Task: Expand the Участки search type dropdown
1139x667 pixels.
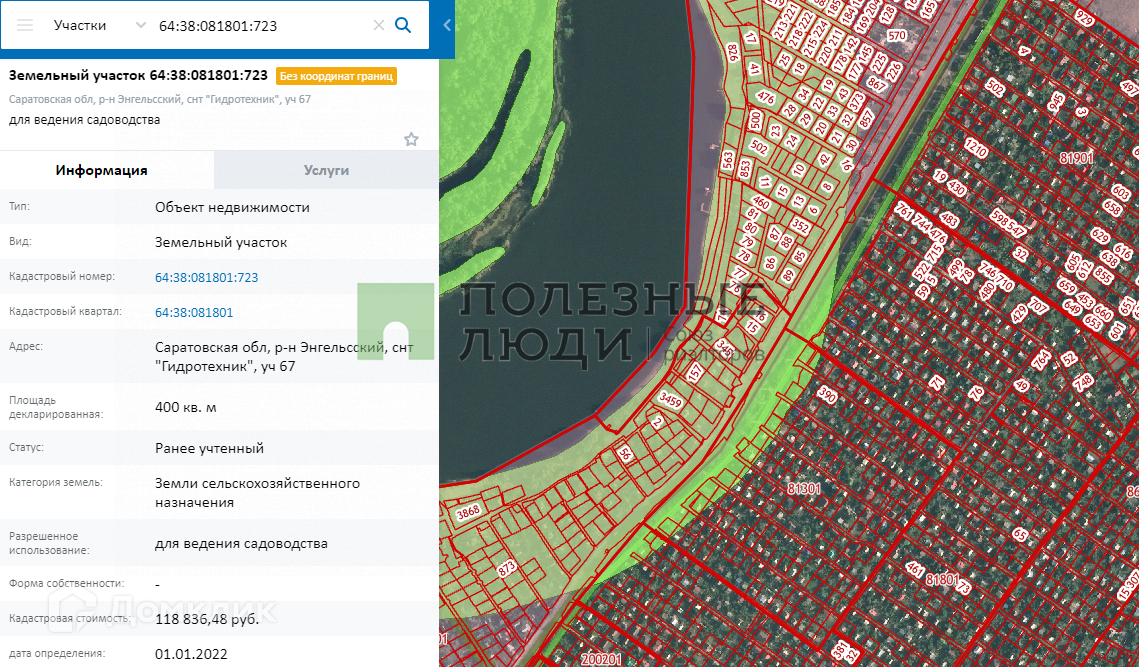Action: tap(140, 25)
